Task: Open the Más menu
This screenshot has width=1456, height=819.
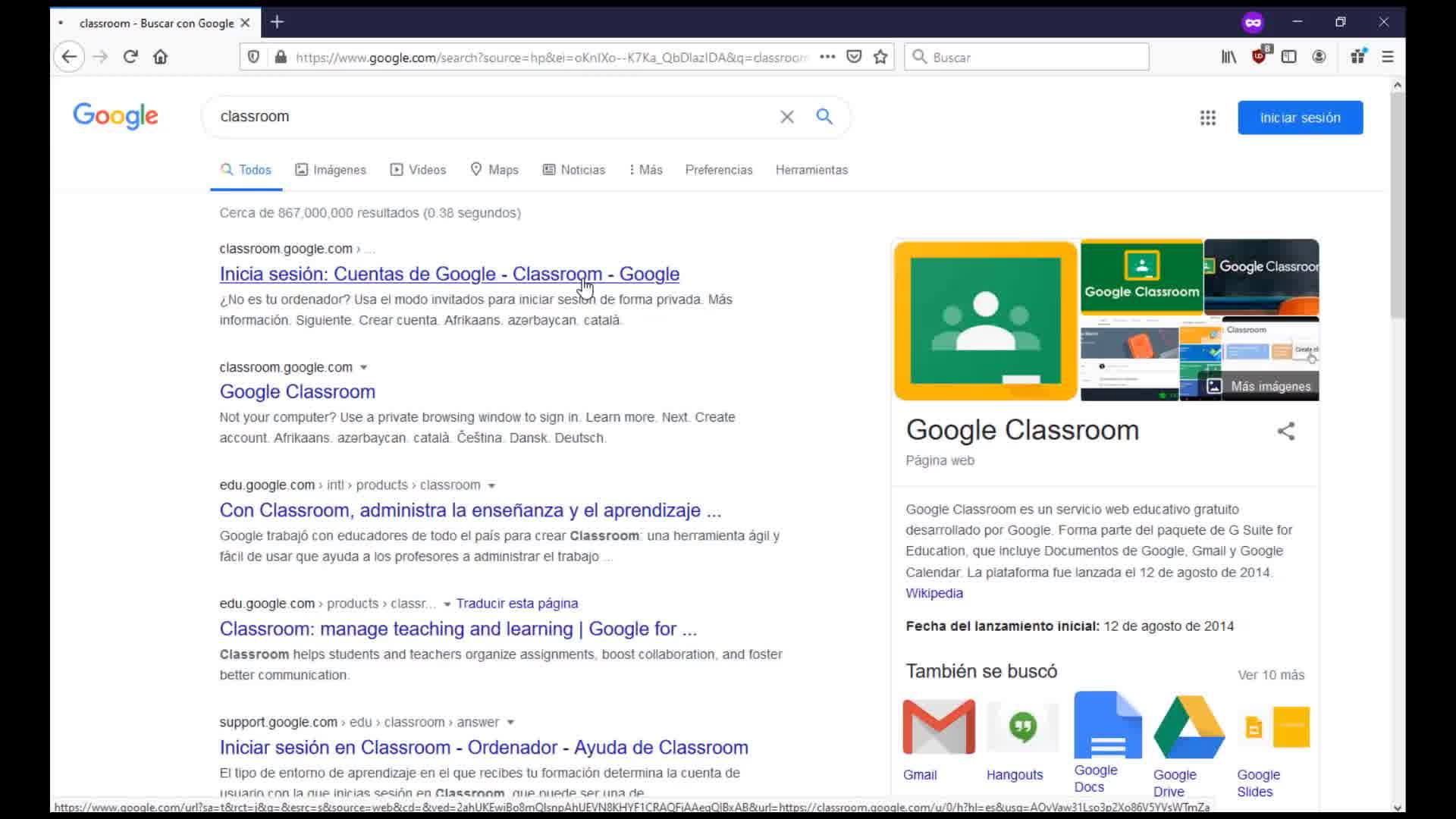Action: (646, 170)
